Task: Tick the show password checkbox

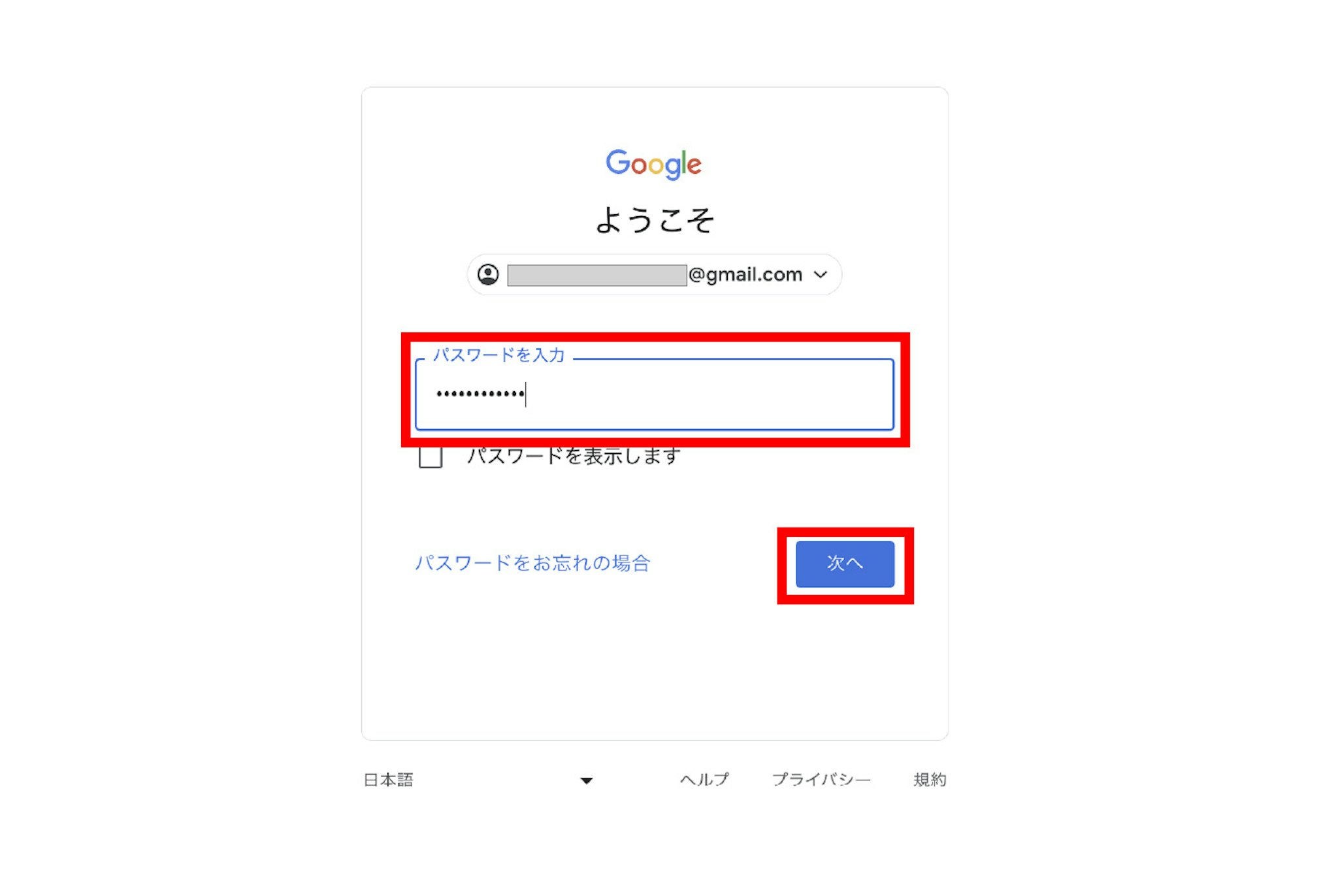Action: [x=431, y=456]
